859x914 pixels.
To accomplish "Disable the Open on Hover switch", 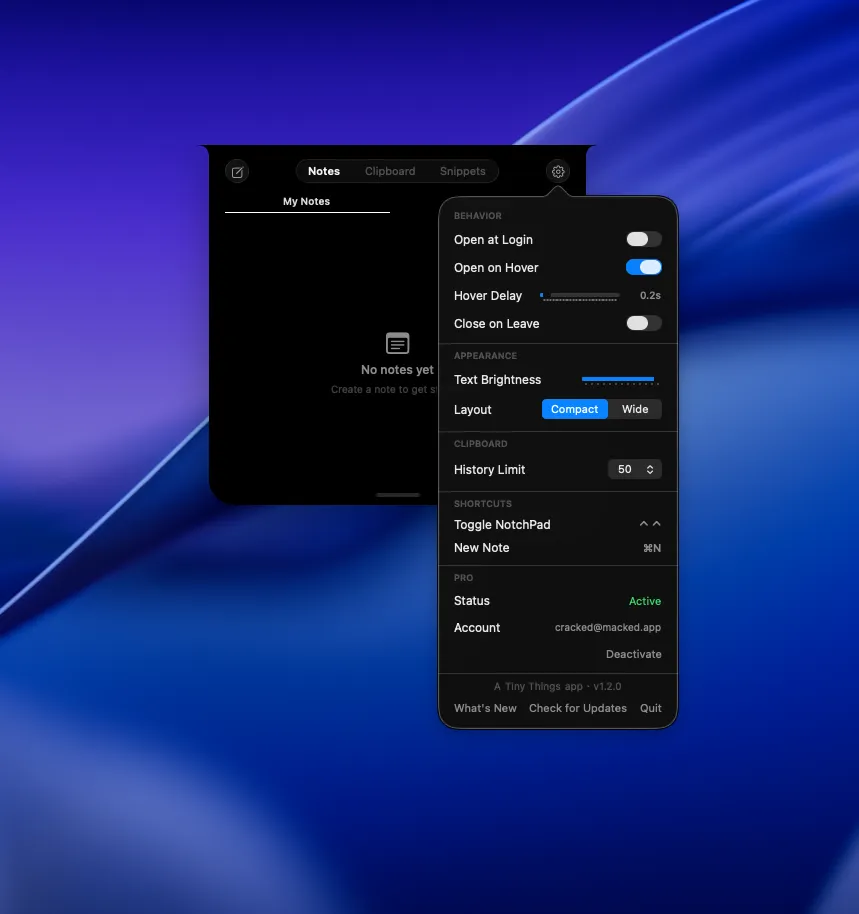I will coord(643,267).
